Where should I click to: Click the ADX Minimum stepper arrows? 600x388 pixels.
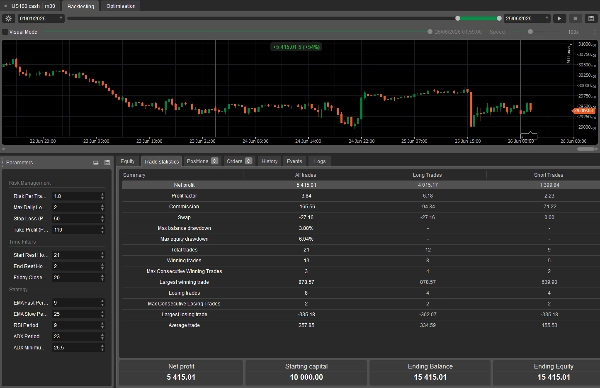click(x=102, y=348)
